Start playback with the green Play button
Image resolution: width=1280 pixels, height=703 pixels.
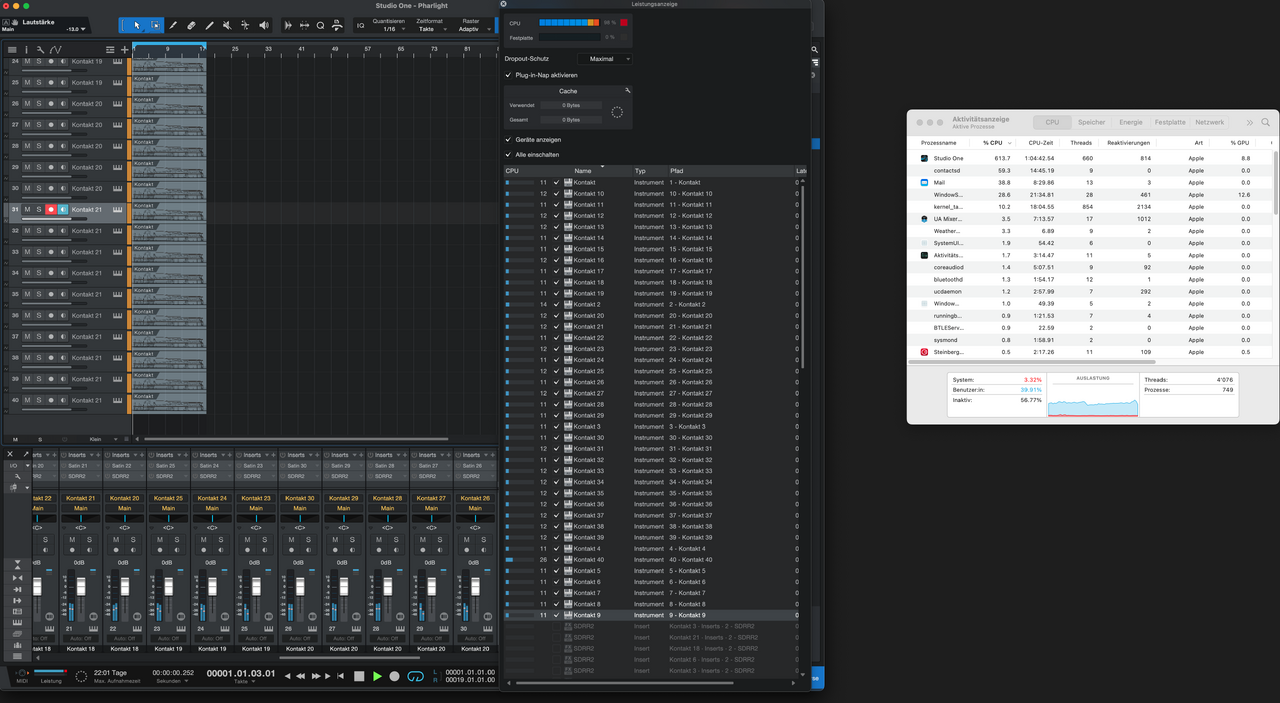(x=377, y=676)
